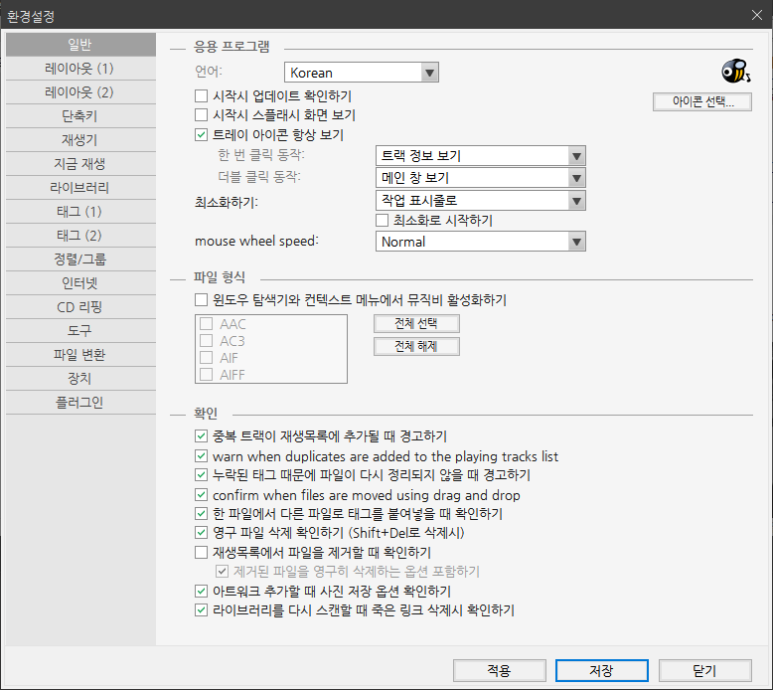Open 더블 클릭 동작 dropdown

click(x=481, y=178)
